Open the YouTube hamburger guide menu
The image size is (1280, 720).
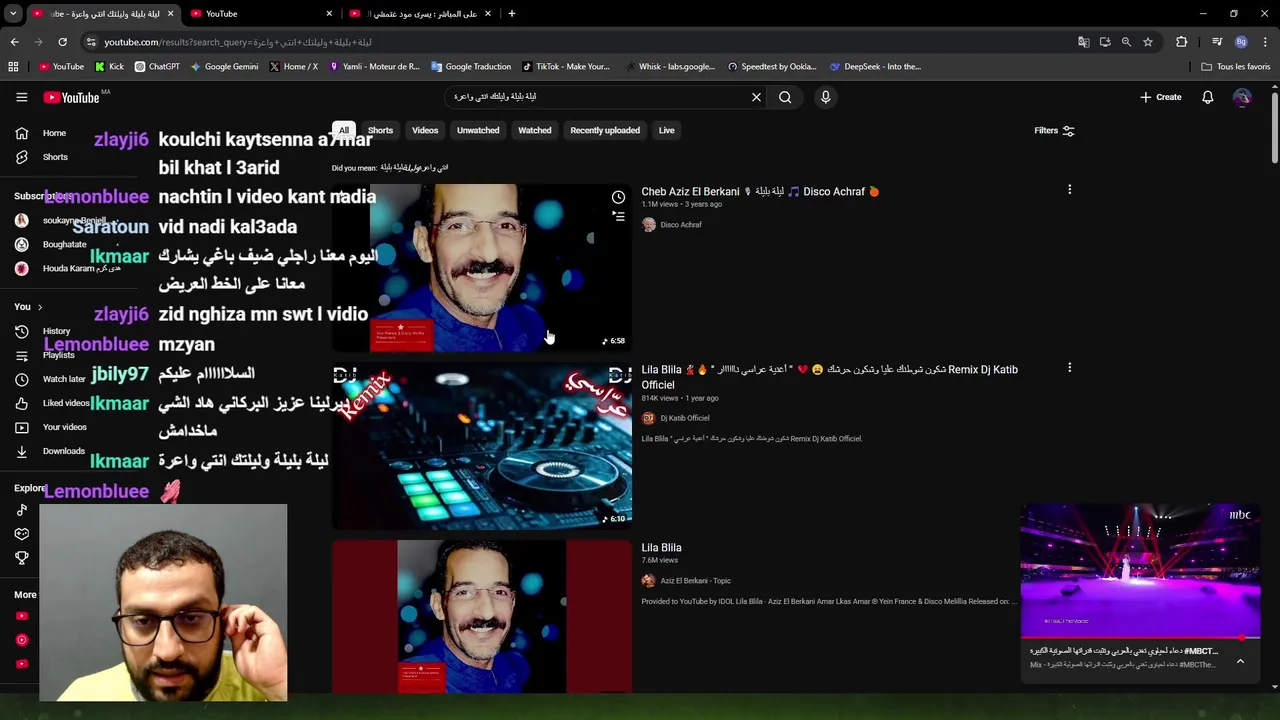21,97
